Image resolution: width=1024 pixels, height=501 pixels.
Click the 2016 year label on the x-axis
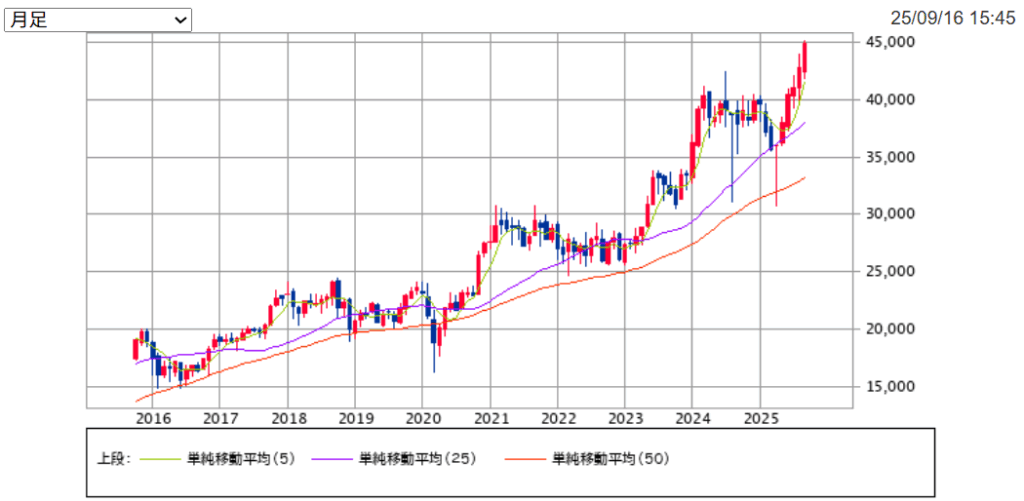pyautogui.click(x=152, y=417)
